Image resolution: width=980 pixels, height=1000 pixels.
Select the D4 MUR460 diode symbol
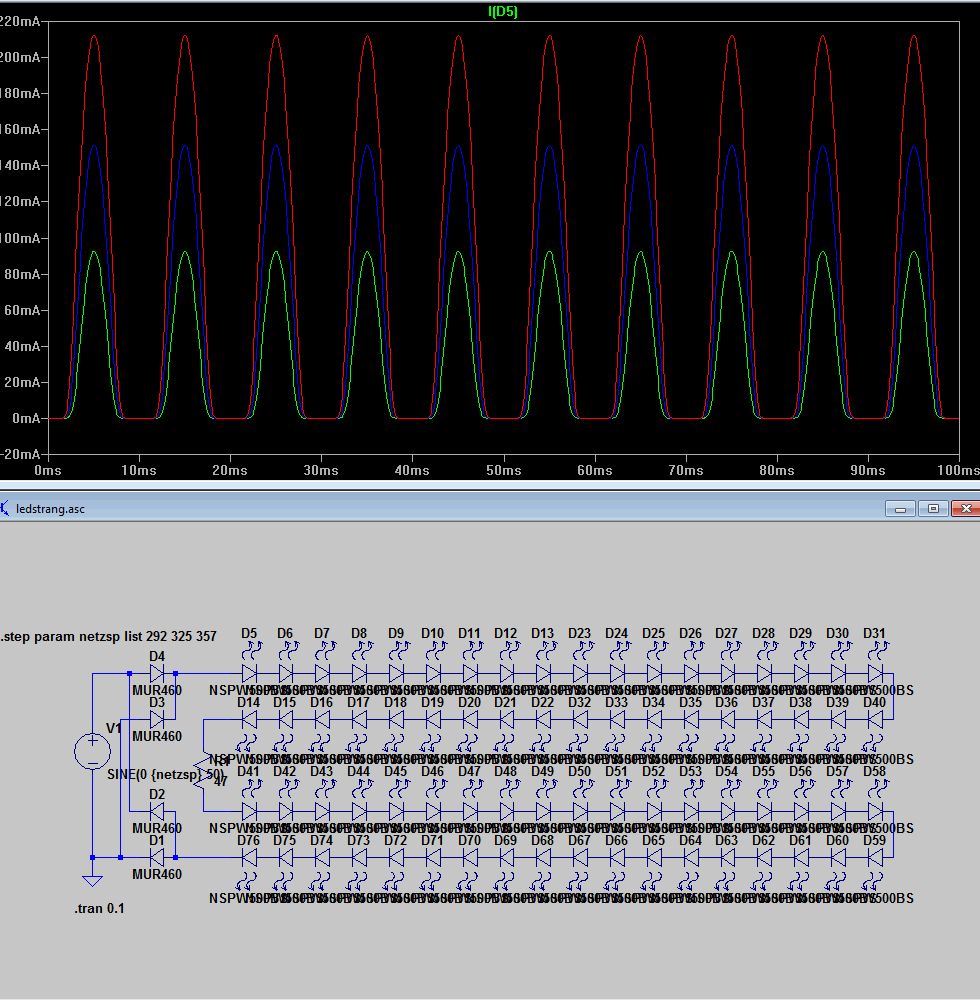[x=157, y=673]
